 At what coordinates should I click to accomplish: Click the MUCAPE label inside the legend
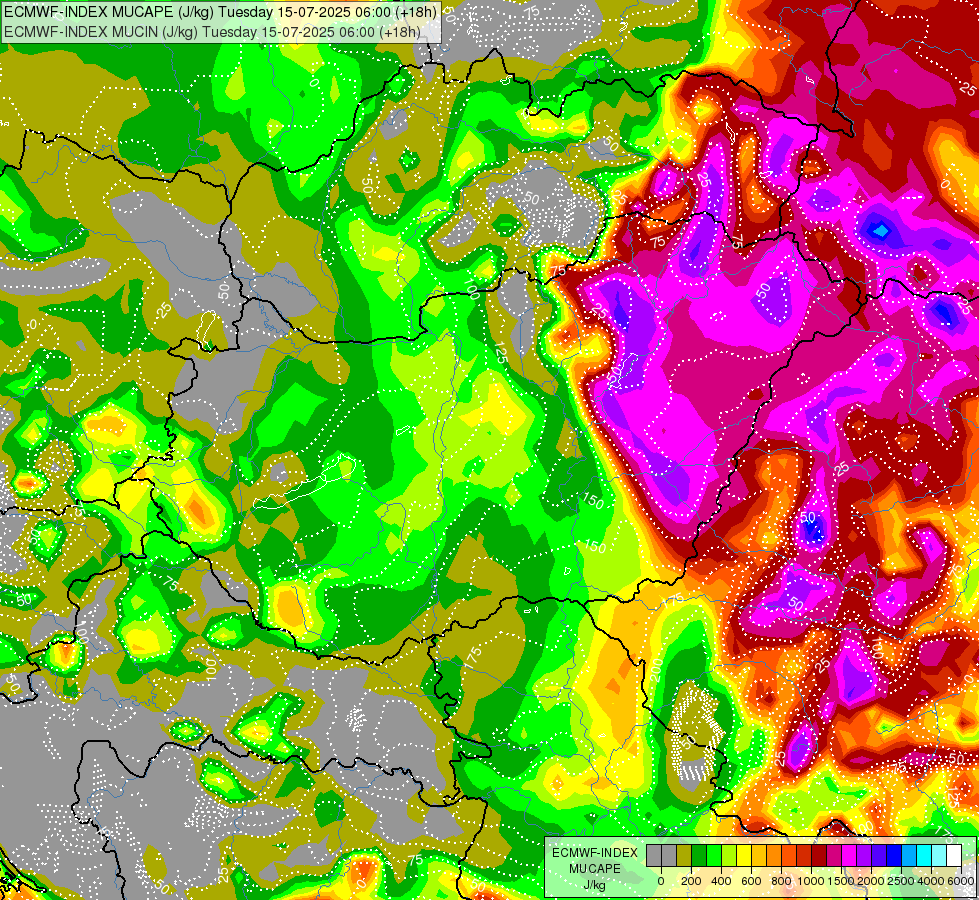[595, 869]
